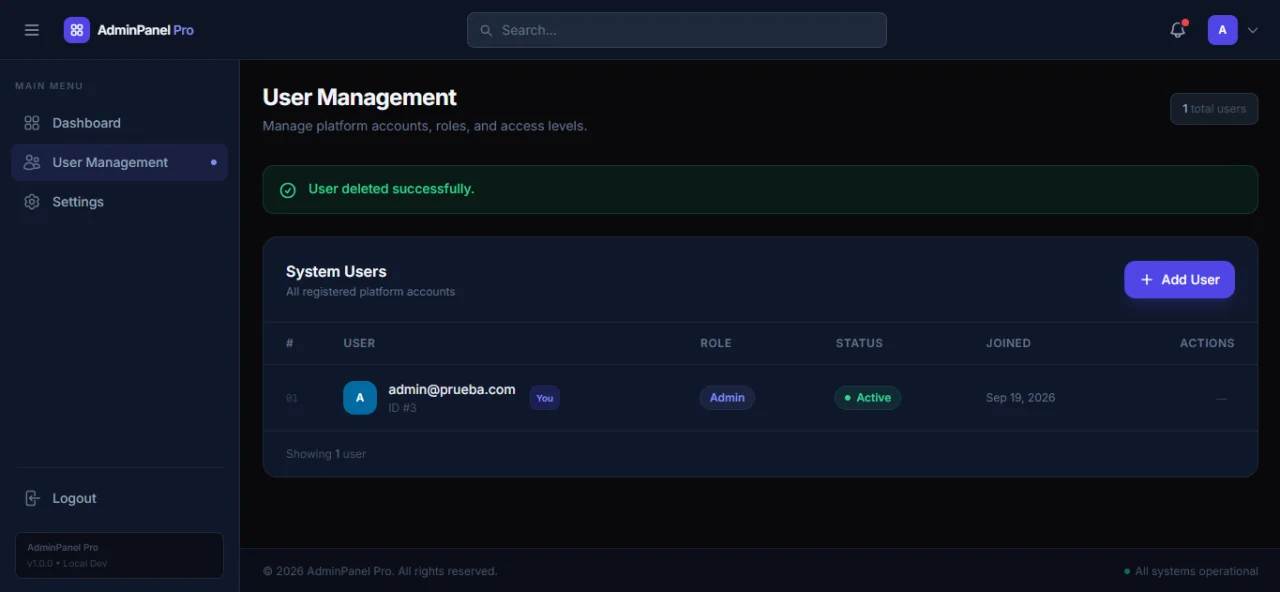
Task: Click the 'Showing 1 user' footer text
Action: coord(326,454)
